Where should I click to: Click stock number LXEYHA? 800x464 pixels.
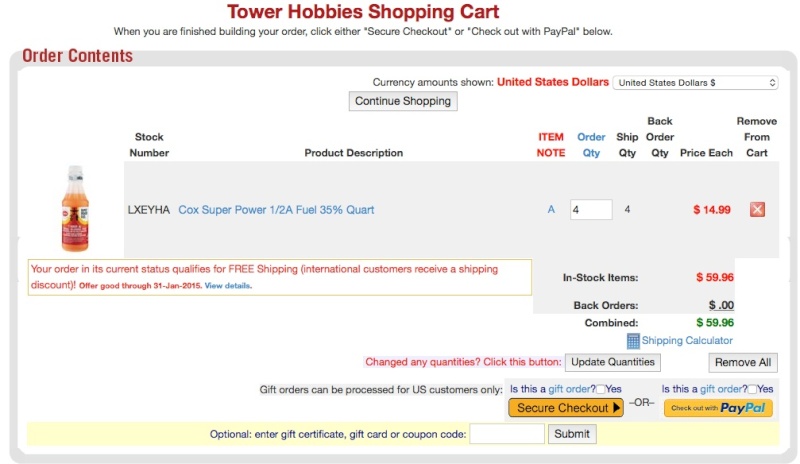(x=148, y=210)
